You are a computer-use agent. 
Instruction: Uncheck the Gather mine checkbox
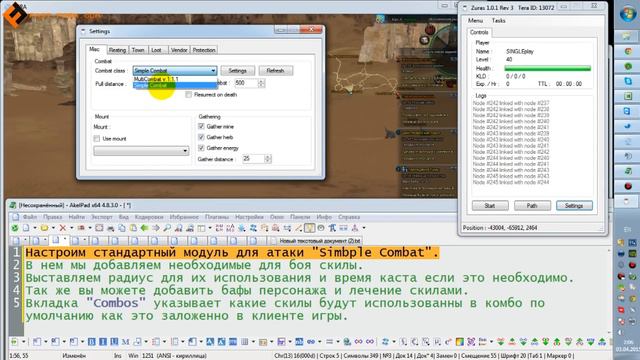pos(201,127)
